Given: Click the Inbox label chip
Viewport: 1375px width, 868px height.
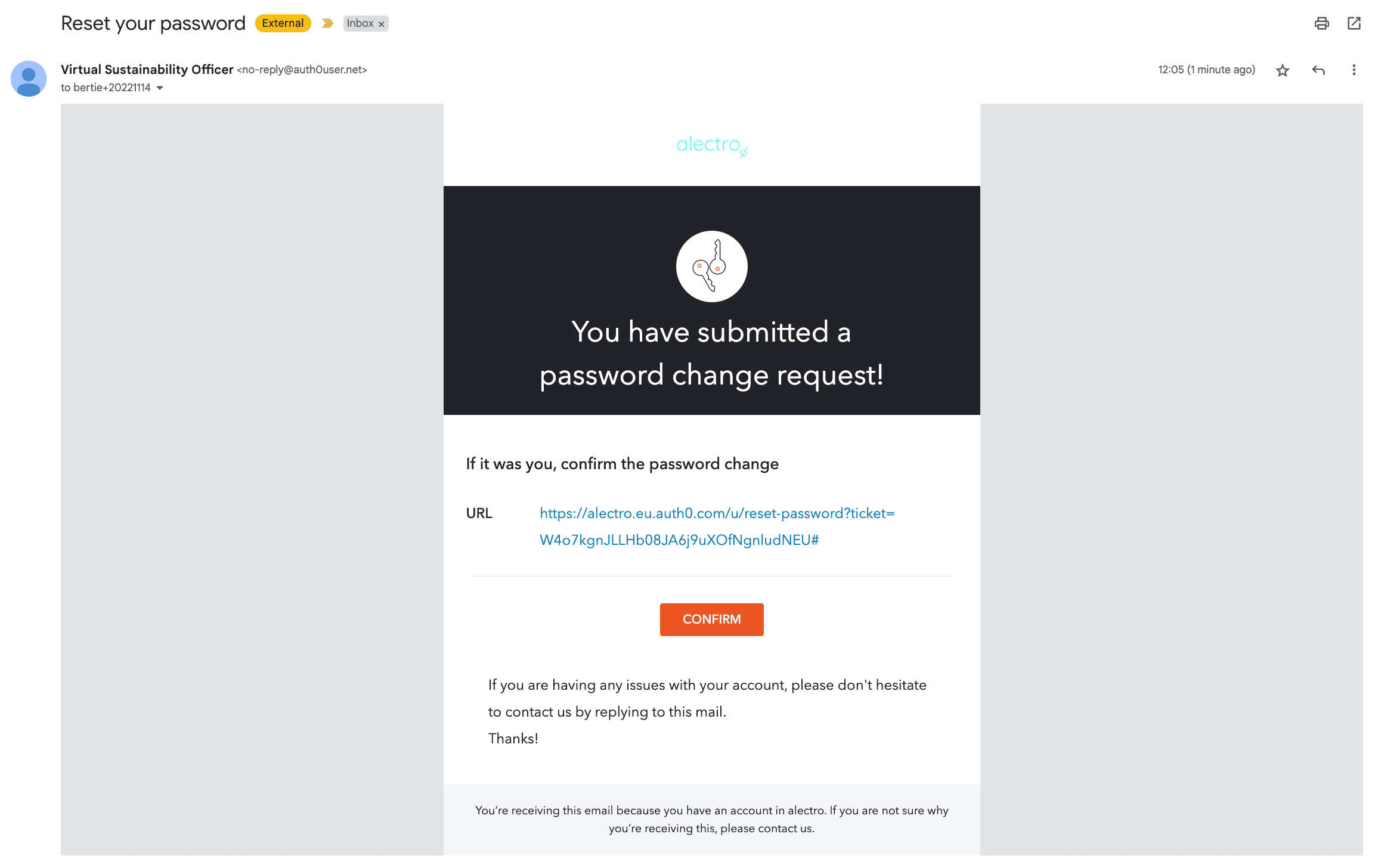Looking at the screenshot, I should click(x=360, y=23).
